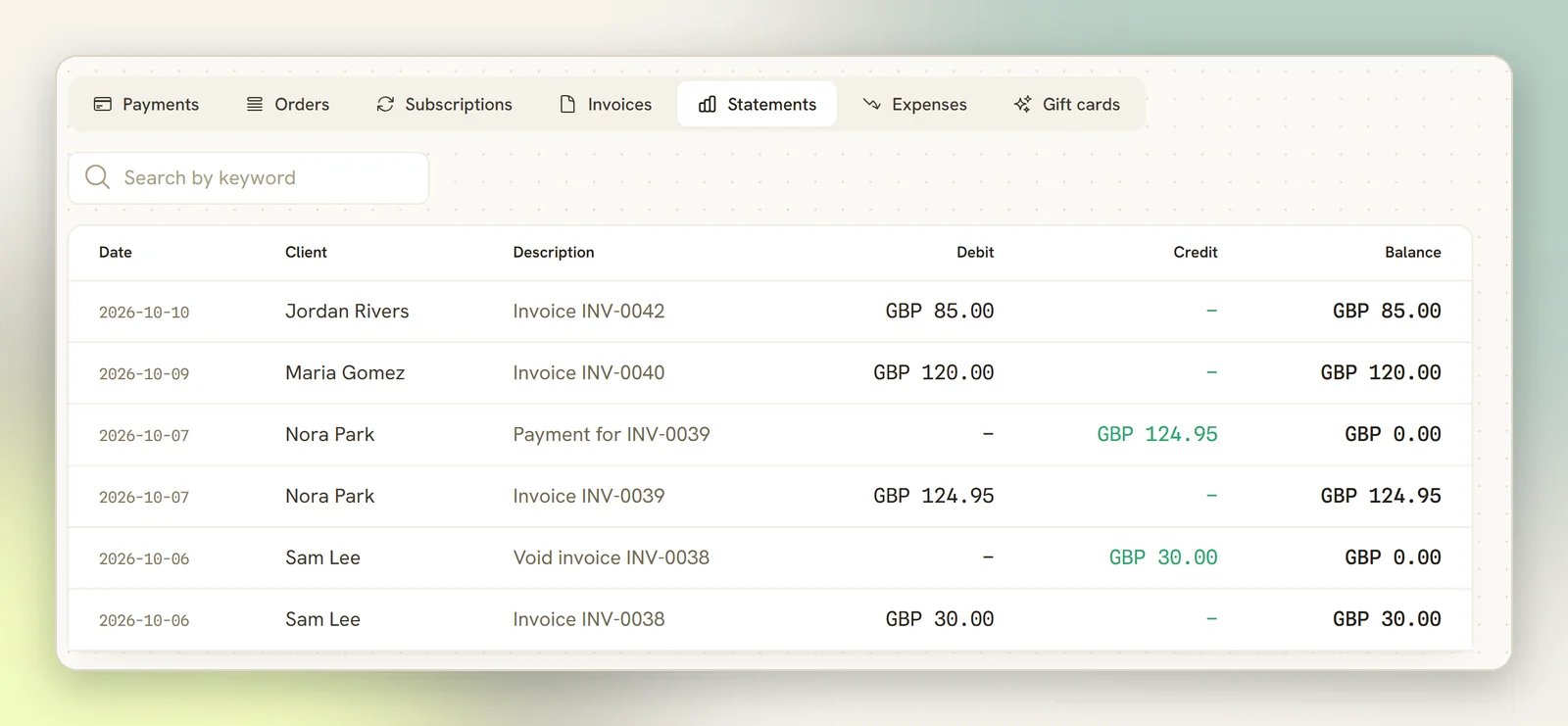Screen dimensions: 1568x726
Task: Go to the Subscriptions tab
Action: point(445,104)
